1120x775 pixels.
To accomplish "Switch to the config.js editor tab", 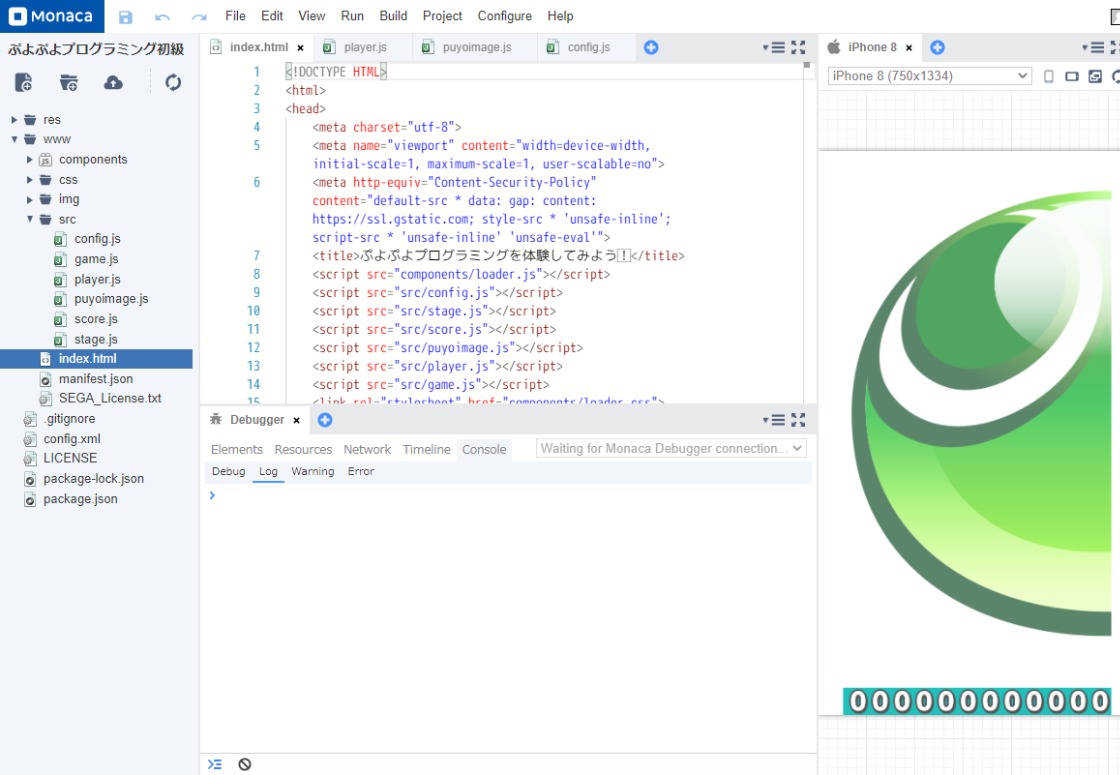I will click(x=586, y=47).
